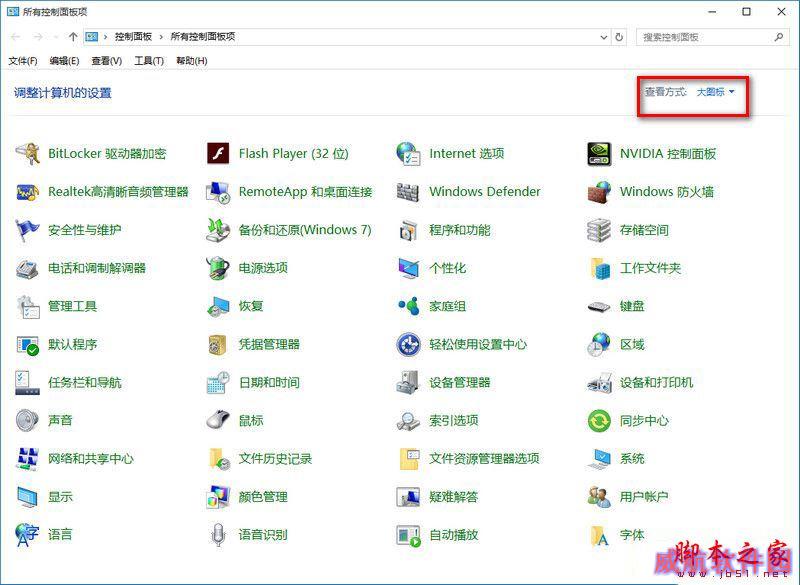Click the 鼠标 mouse icon
The image size is (800, 585).
point(218,421)
